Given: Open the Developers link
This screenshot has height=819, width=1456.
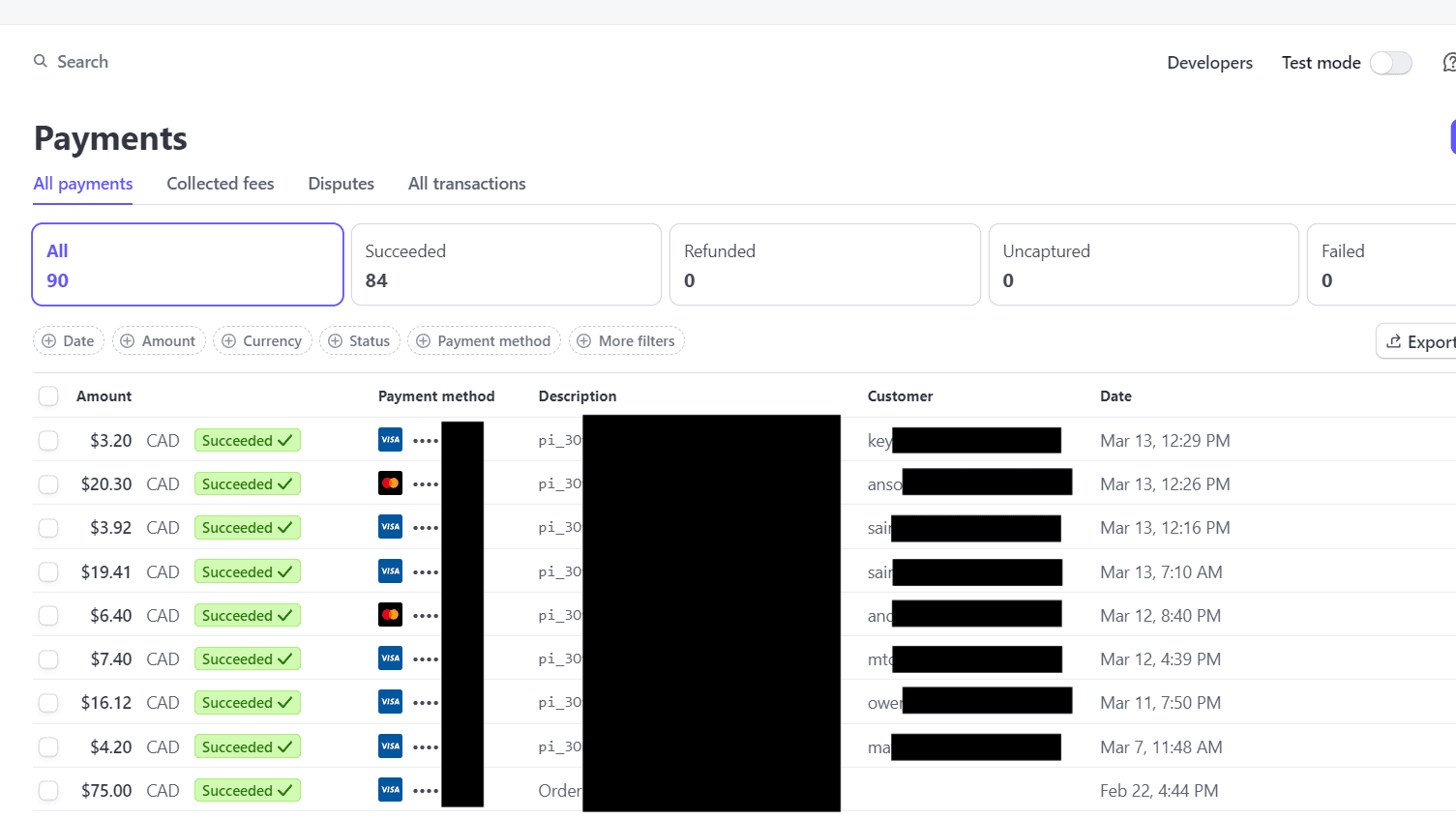Looking at the screenshot, I should [x=1210, y=63].
